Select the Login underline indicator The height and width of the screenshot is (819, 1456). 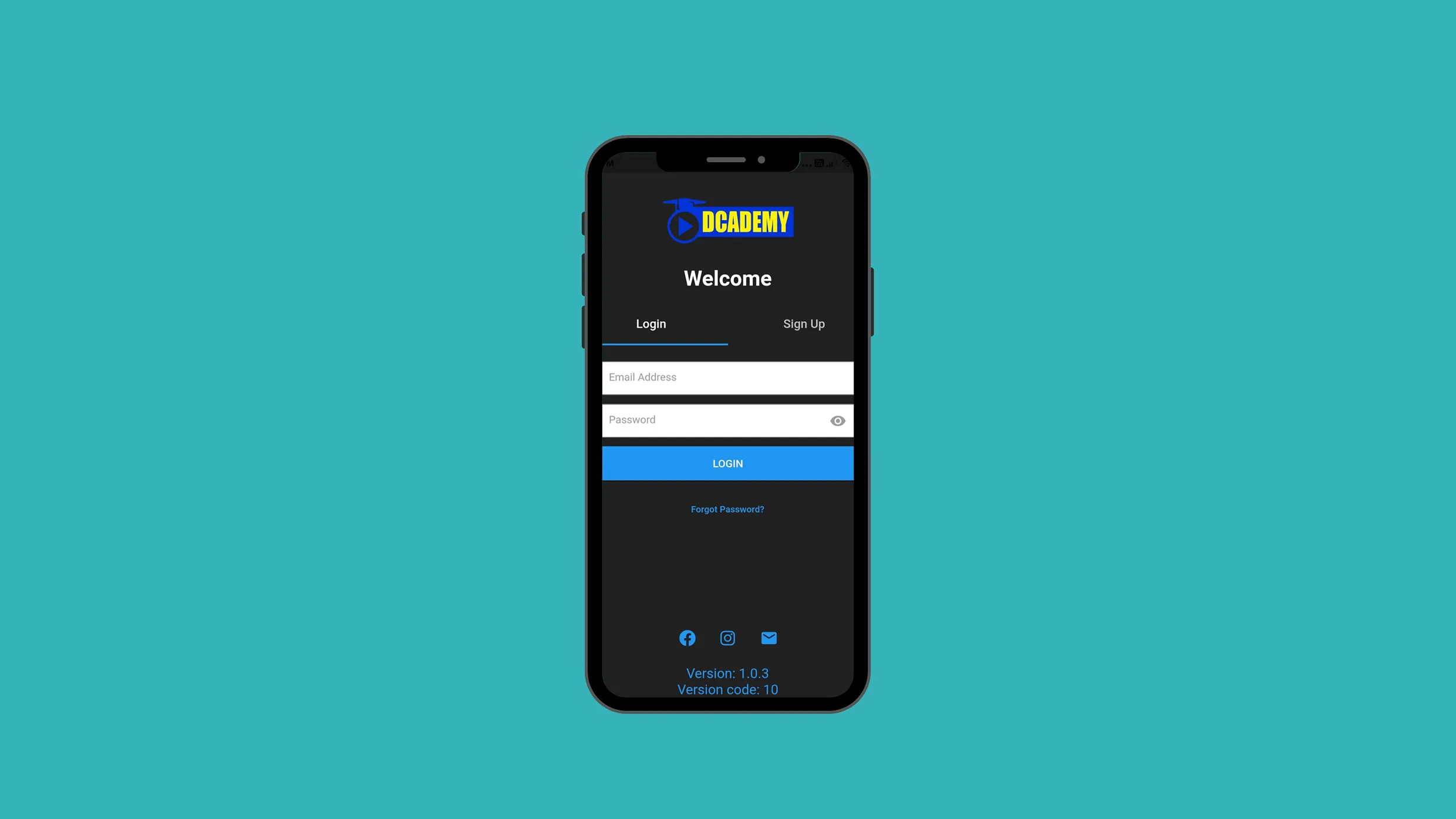click(664, 343)
